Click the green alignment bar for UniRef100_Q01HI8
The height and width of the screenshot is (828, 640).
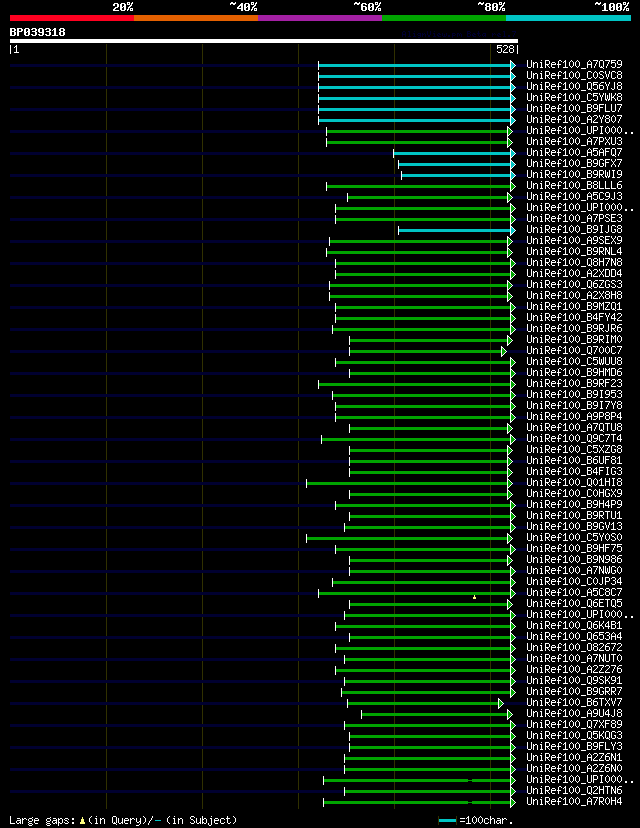pos(407,483)
